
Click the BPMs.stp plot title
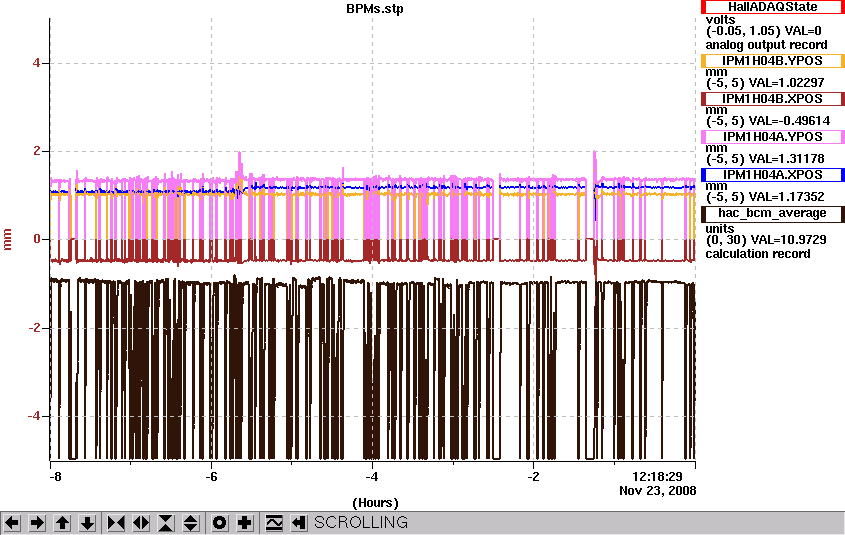pos(375,9)
